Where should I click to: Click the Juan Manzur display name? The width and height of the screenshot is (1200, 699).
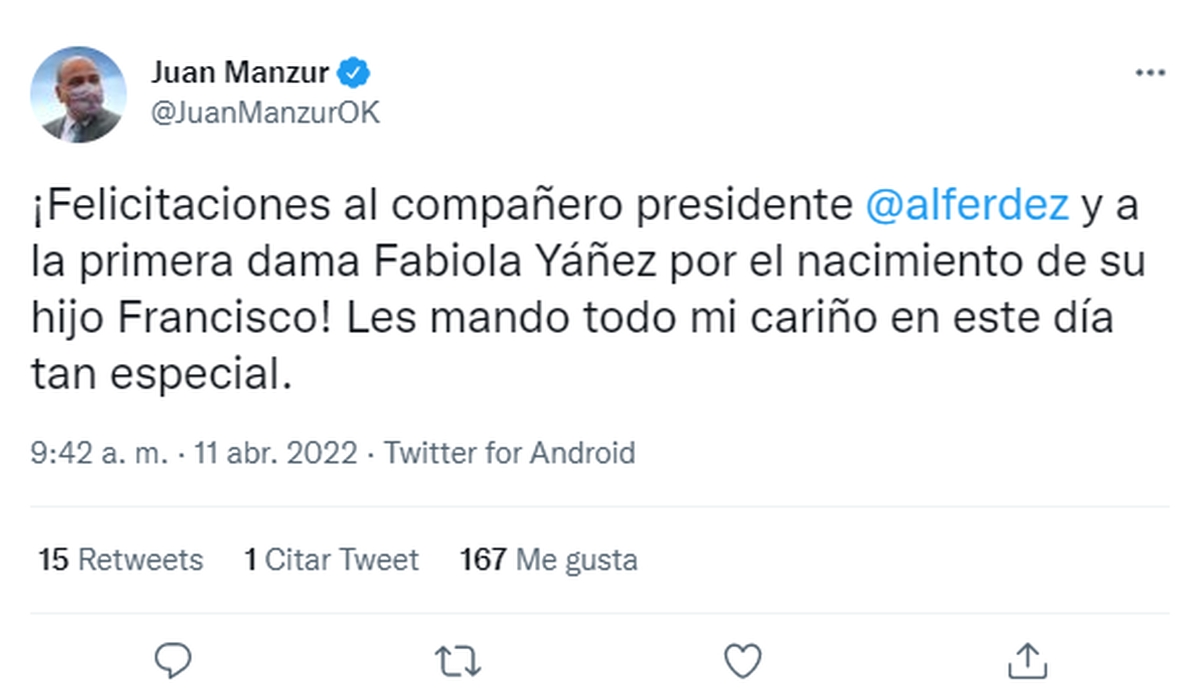[242, 73]
